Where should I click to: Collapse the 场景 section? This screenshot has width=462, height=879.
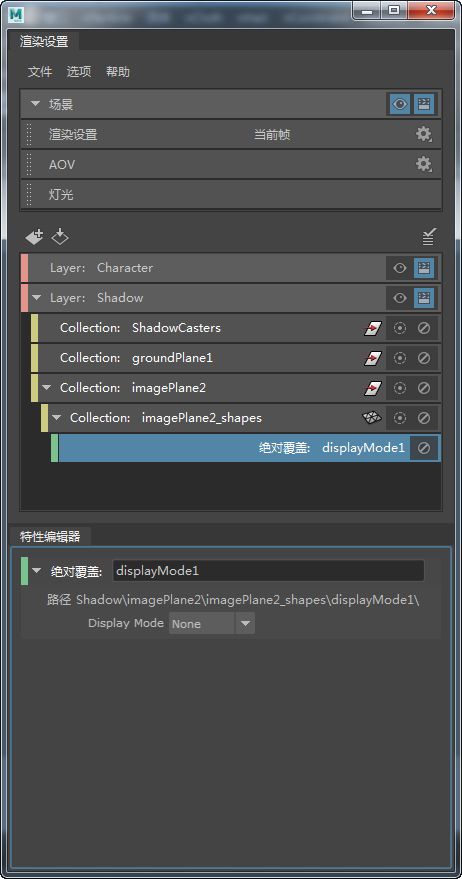tap(36, 104)
